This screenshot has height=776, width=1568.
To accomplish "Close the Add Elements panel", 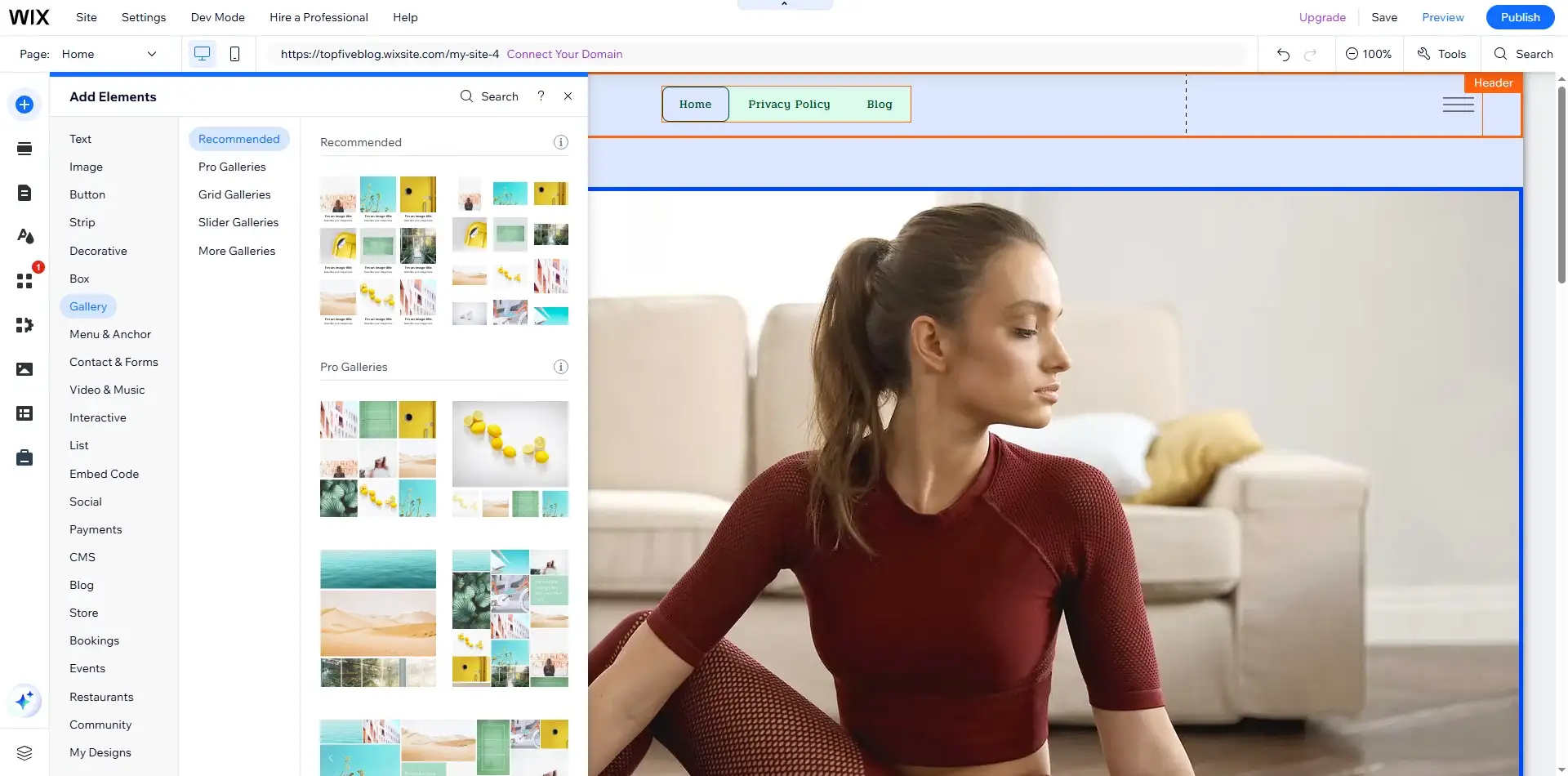I will pos(568,96).
